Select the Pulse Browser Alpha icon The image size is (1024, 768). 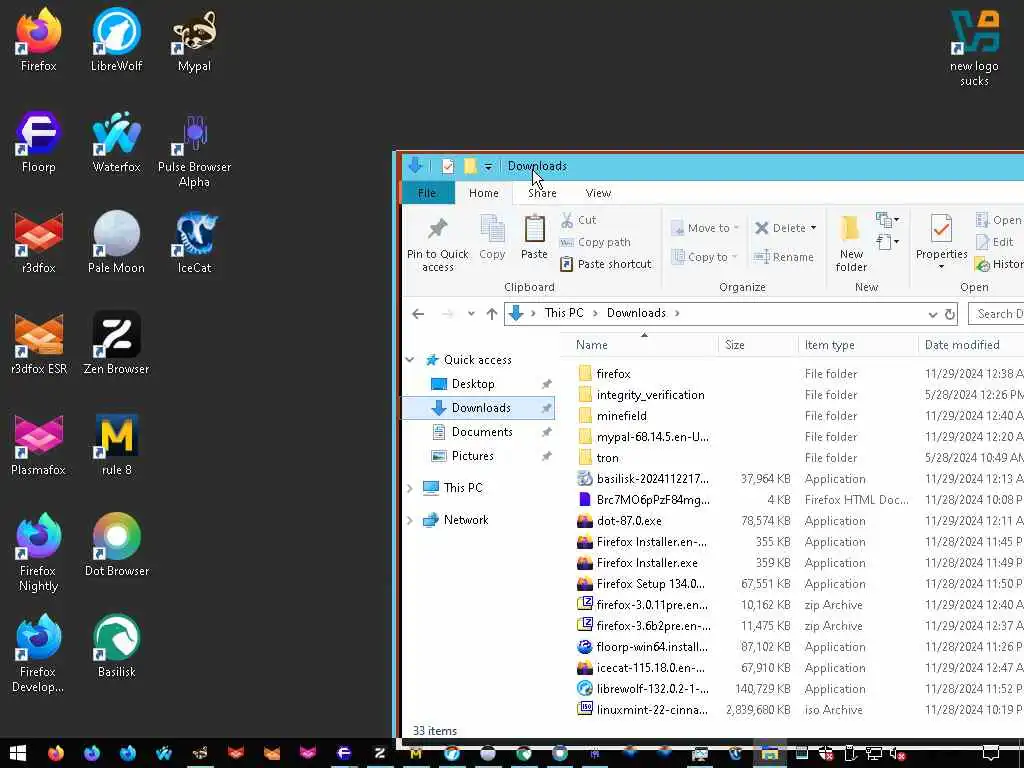pos(194,149)
